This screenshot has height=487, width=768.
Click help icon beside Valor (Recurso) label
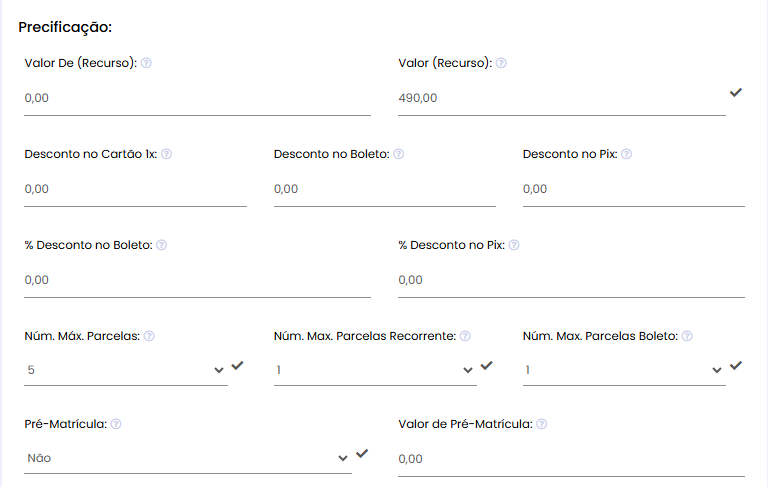pos(501,63)
